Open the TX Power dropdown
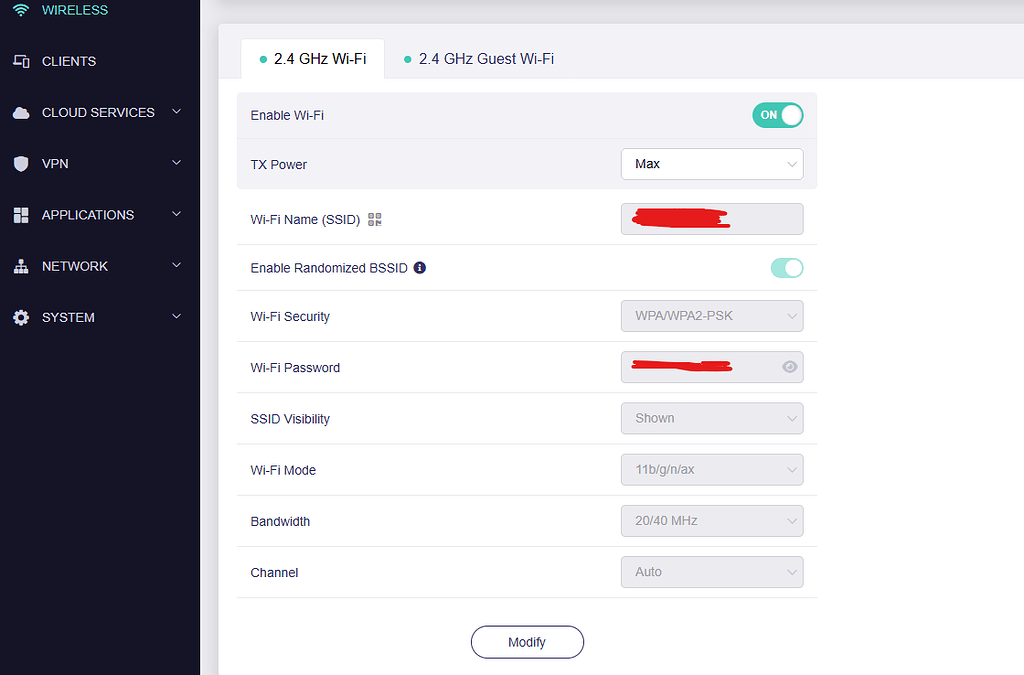Viewport: 1024px width, 675px height. (712, 163)
